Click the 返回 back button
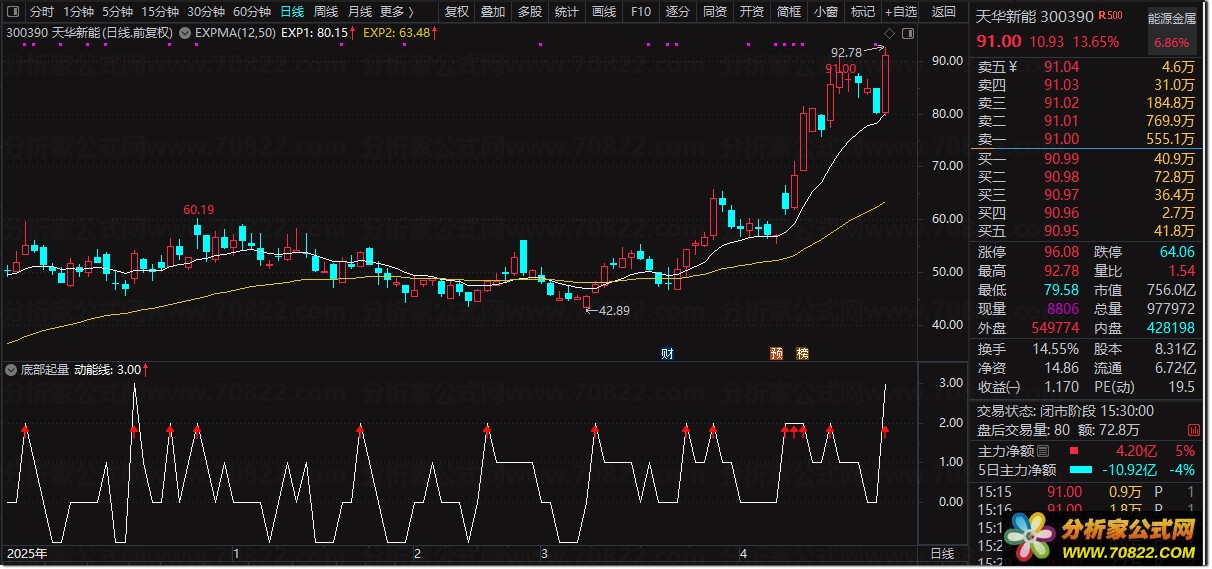This screenshot has width=1212, height=569. click(x=944, y=12)
